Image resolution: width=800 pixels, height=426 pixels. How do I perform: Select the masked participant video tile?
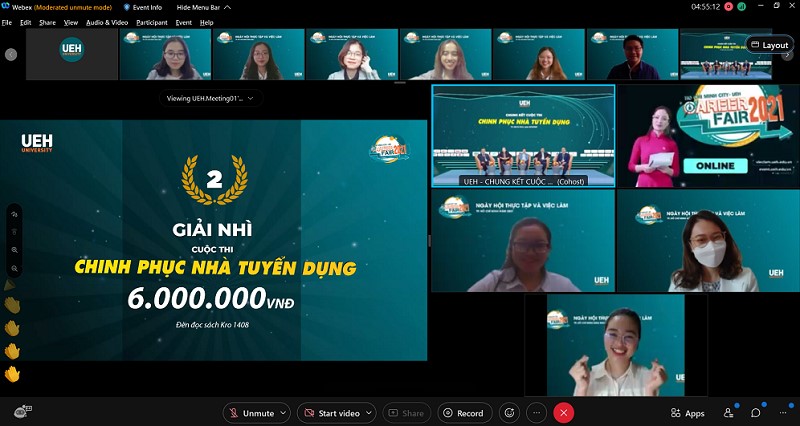tap(709, 241)
